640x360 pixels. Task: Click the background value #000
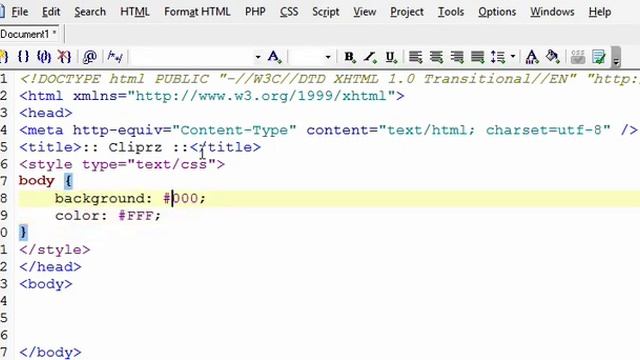tap(180, 198)
